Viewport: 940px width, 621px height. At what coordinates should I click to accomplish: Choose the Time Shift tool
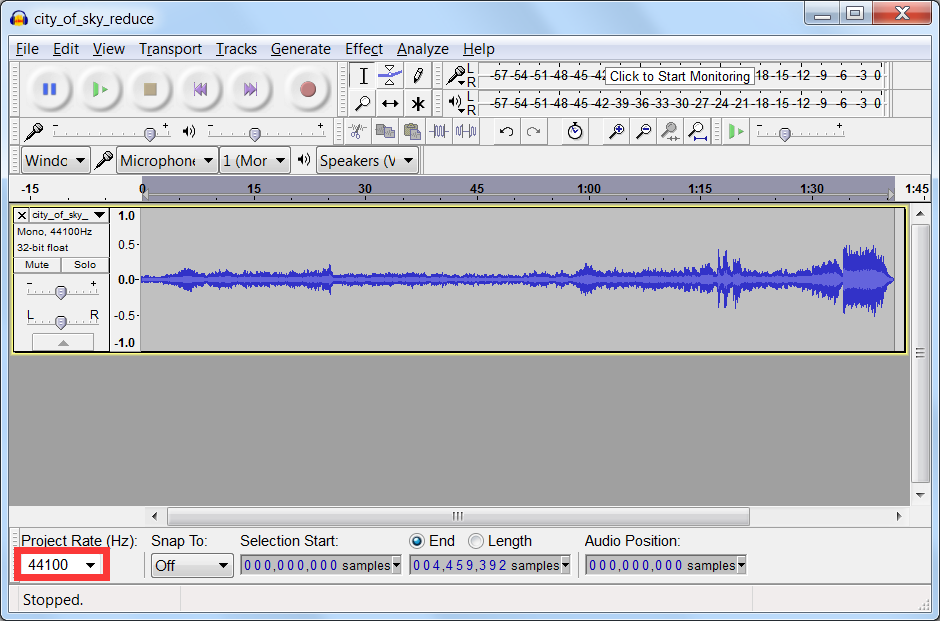pyautogui.click(x=390, y=103)
